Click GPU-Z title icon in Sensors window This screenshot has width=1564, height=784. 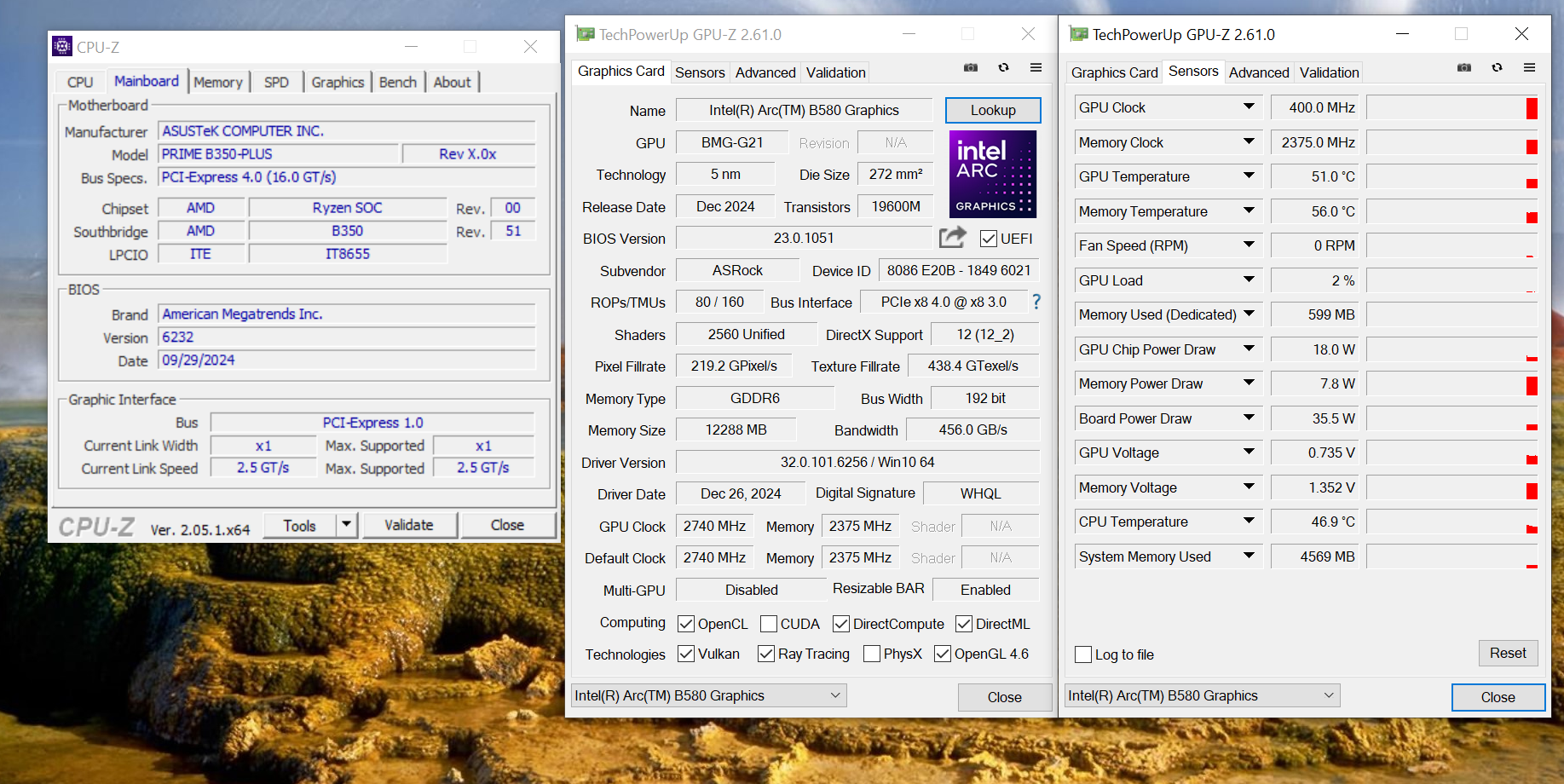[x=1078, y=34]
